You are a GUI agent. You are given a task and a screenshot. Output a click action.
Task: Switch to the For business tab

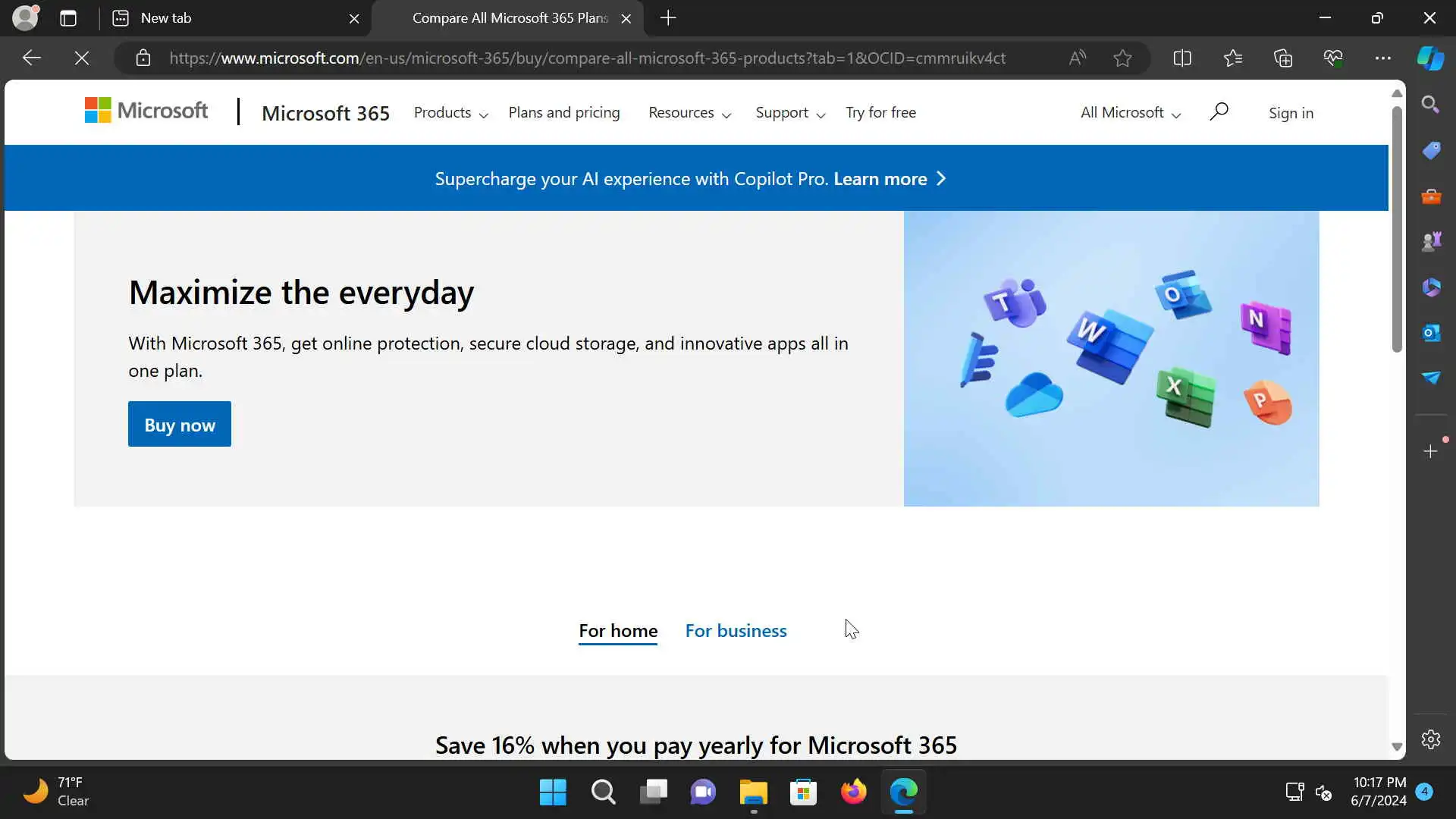pos(736,631)
